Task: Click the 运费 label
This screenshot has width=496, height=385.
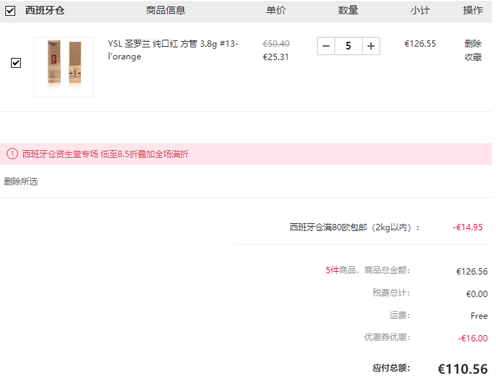Action: [400, 315]
